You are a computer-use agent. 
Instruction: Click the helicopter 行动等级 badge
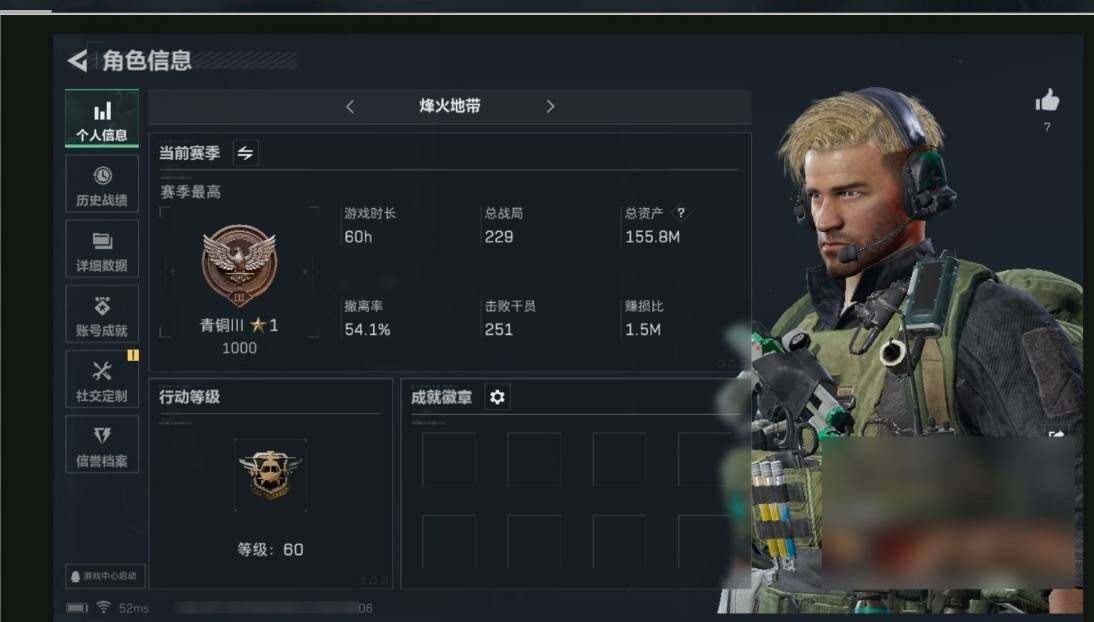coord(271,475)
